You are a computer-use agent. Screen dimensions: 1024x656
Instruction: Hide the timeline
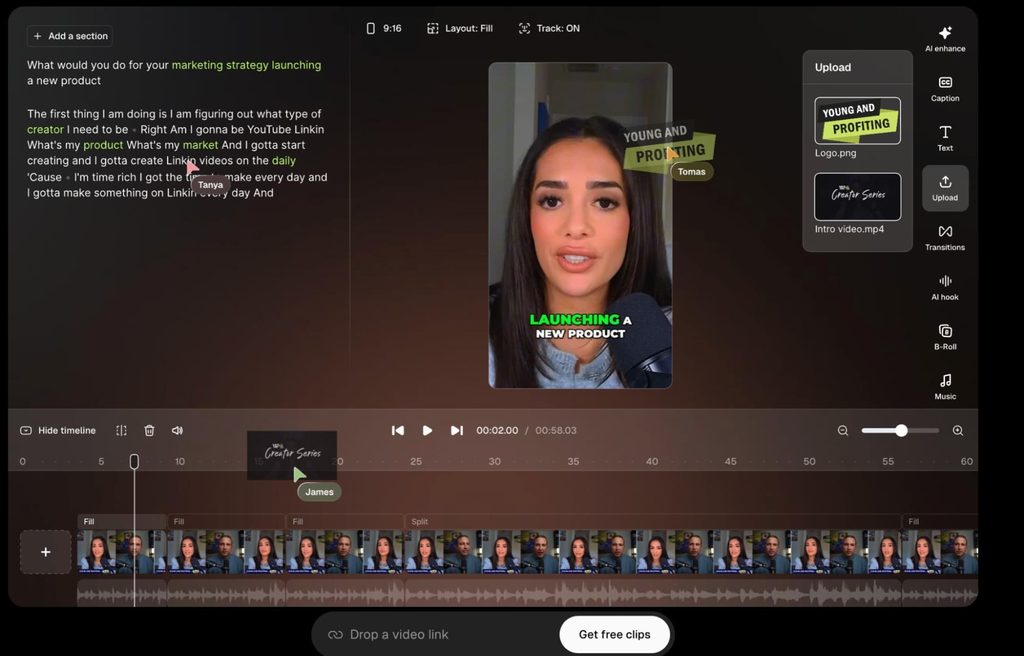58,431
